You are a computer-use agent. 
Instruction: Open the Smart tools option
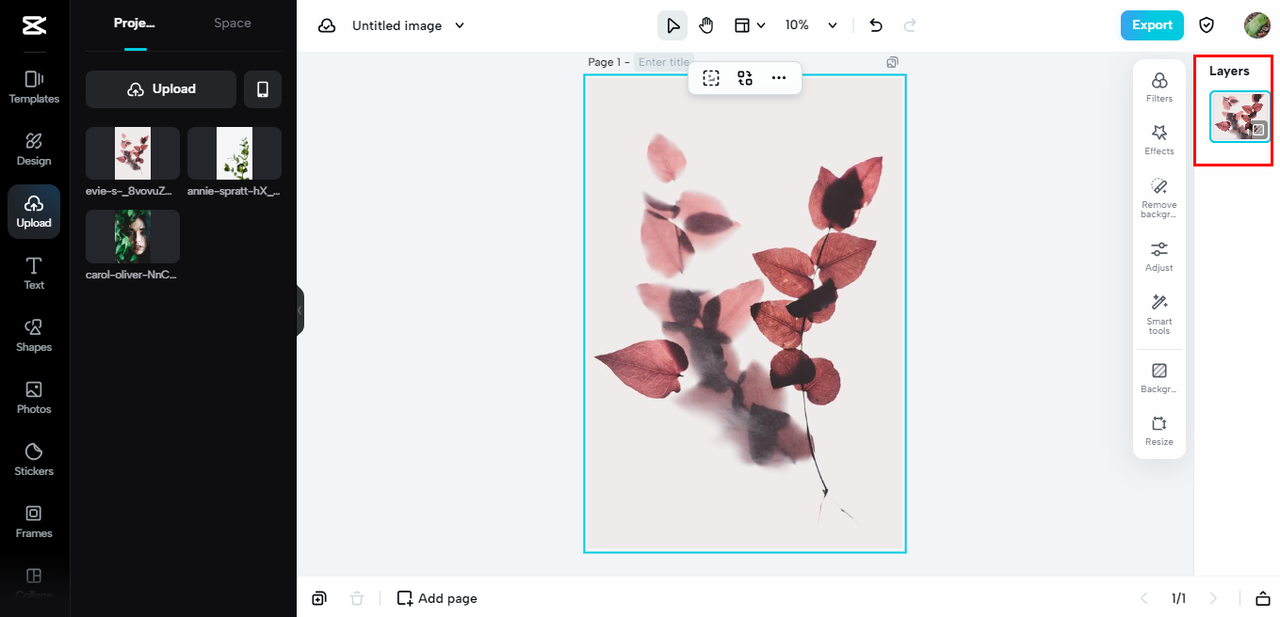[1159, 314]
